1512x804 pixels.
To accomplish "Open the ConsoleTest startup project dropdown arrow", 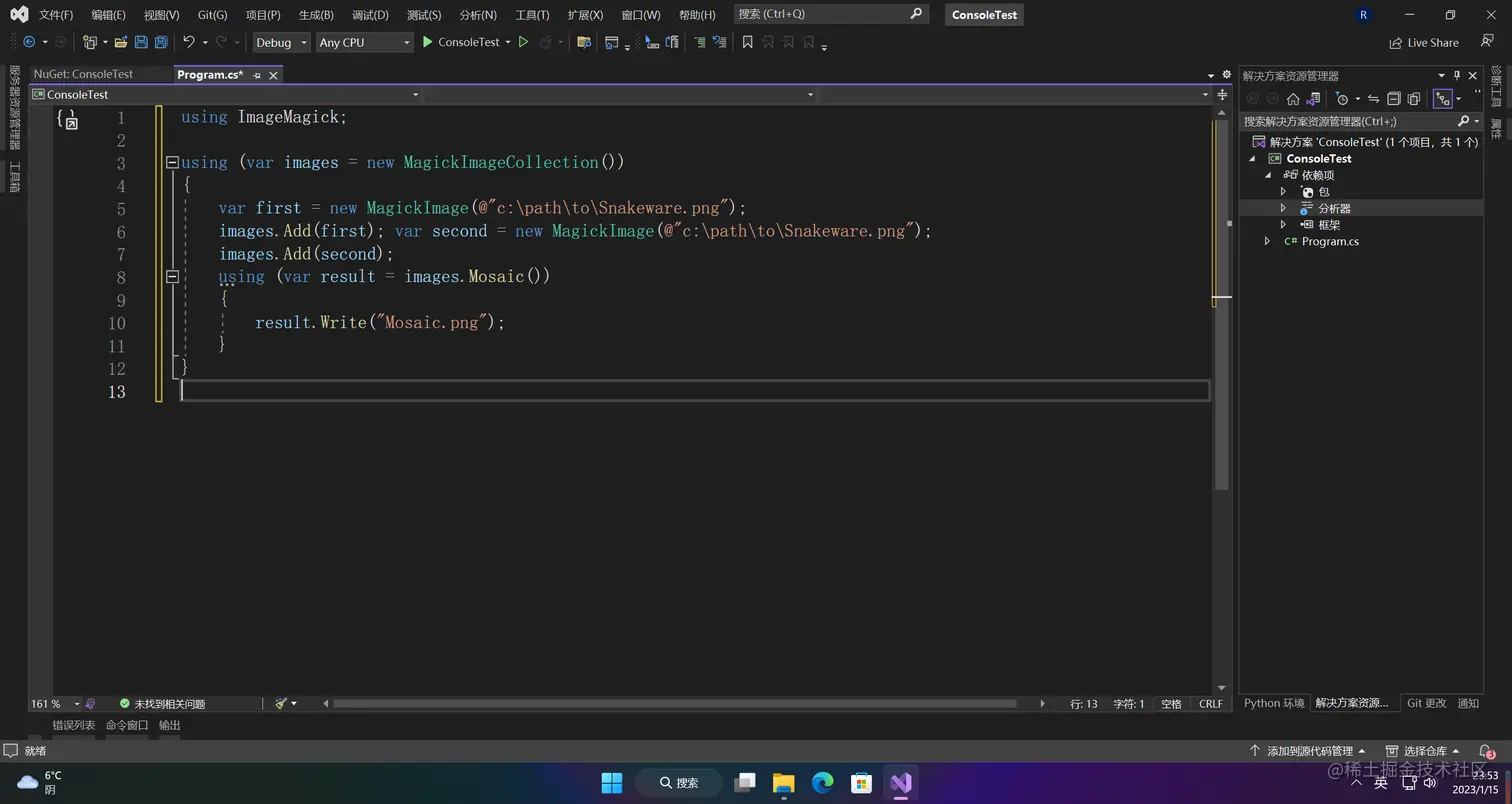I will tap(508, 42).
